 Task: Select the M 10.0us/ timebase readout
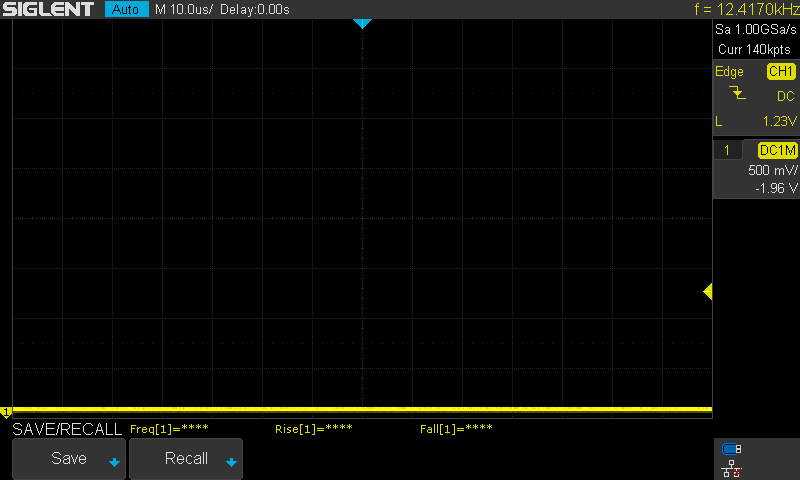[x=184, y=9]
